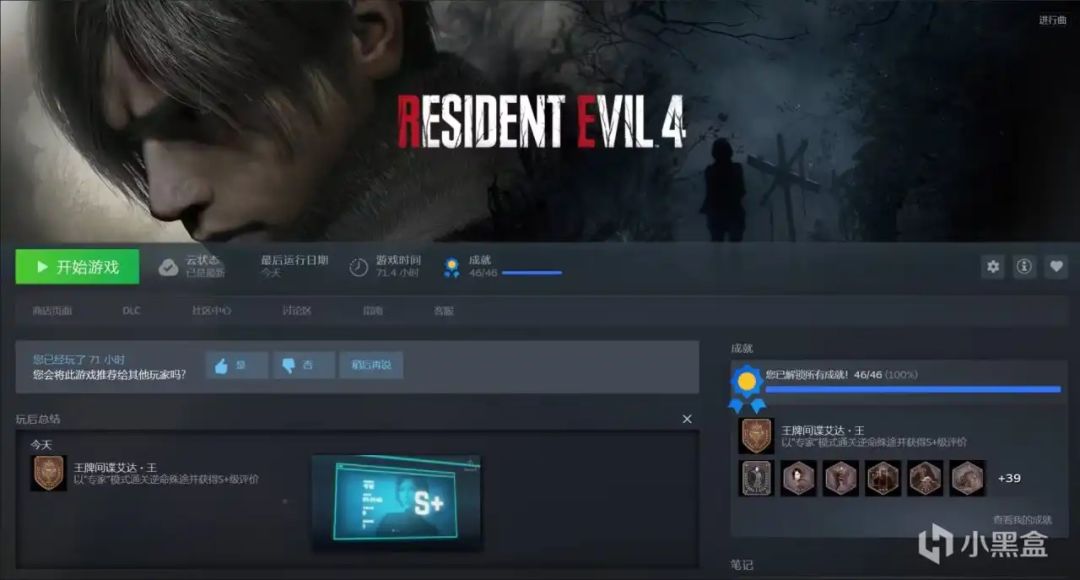
Task: Click the sixth hexagon achievement badge before +39
Action: pyautogui.click(x=968, y=478)
